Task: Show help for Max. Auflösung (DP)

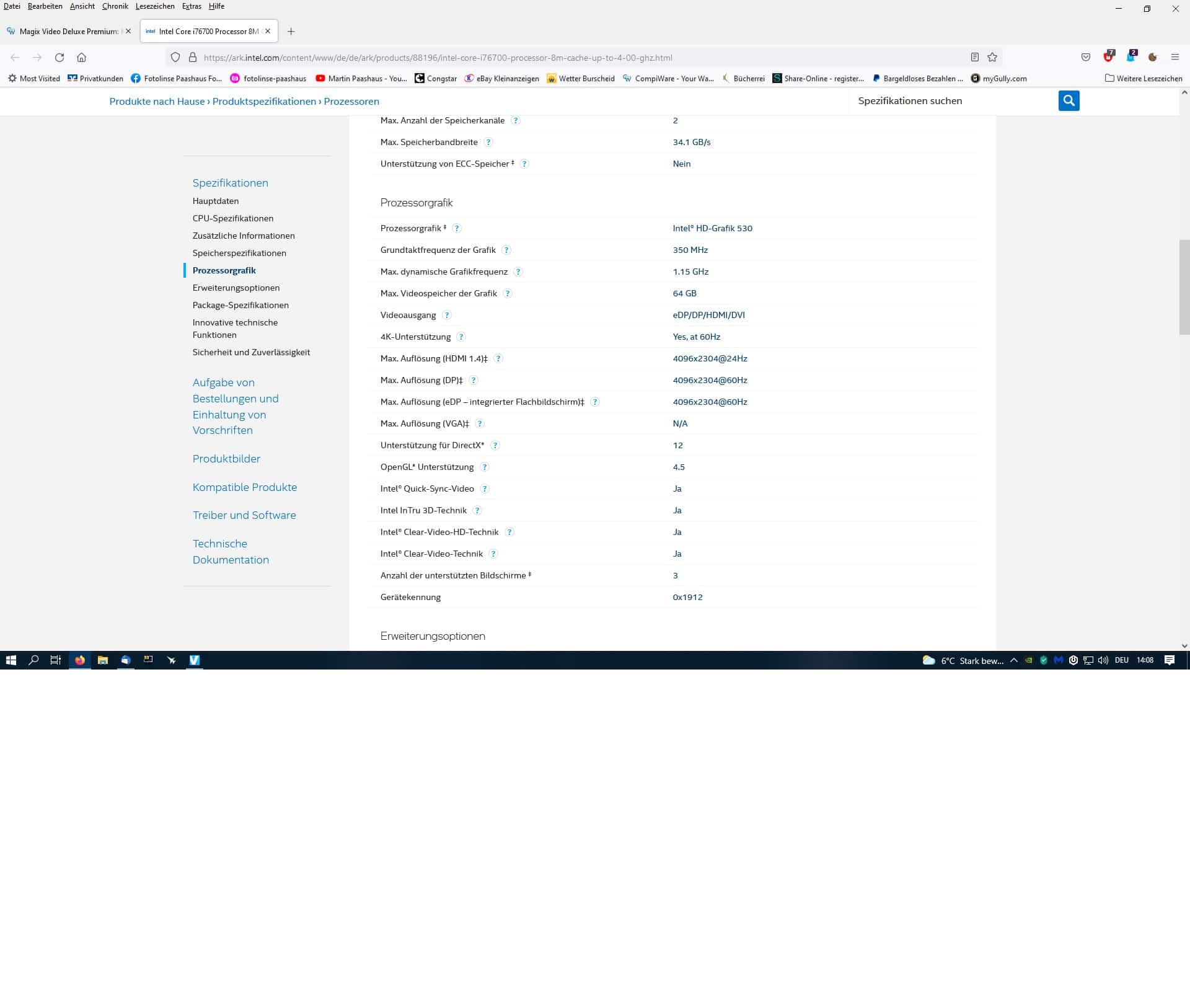Action: [x=474, y=380]
